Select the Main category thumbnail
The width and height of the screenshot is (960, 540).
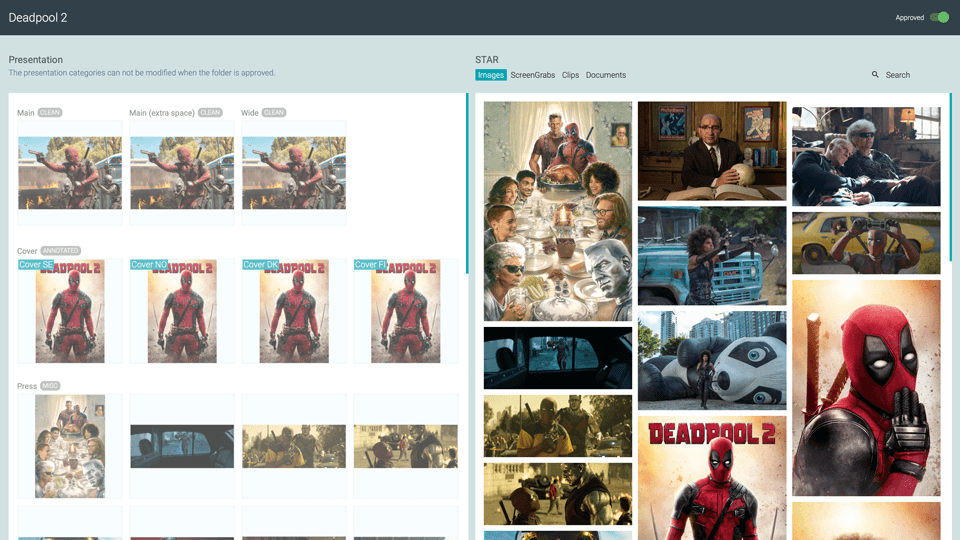70,173
